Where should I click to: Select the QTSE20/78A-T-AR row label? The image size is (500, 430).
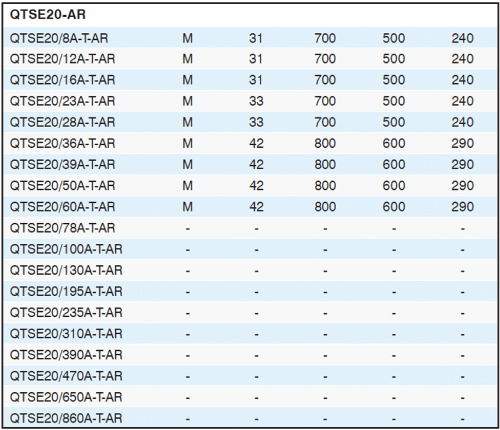click(62, 228)
